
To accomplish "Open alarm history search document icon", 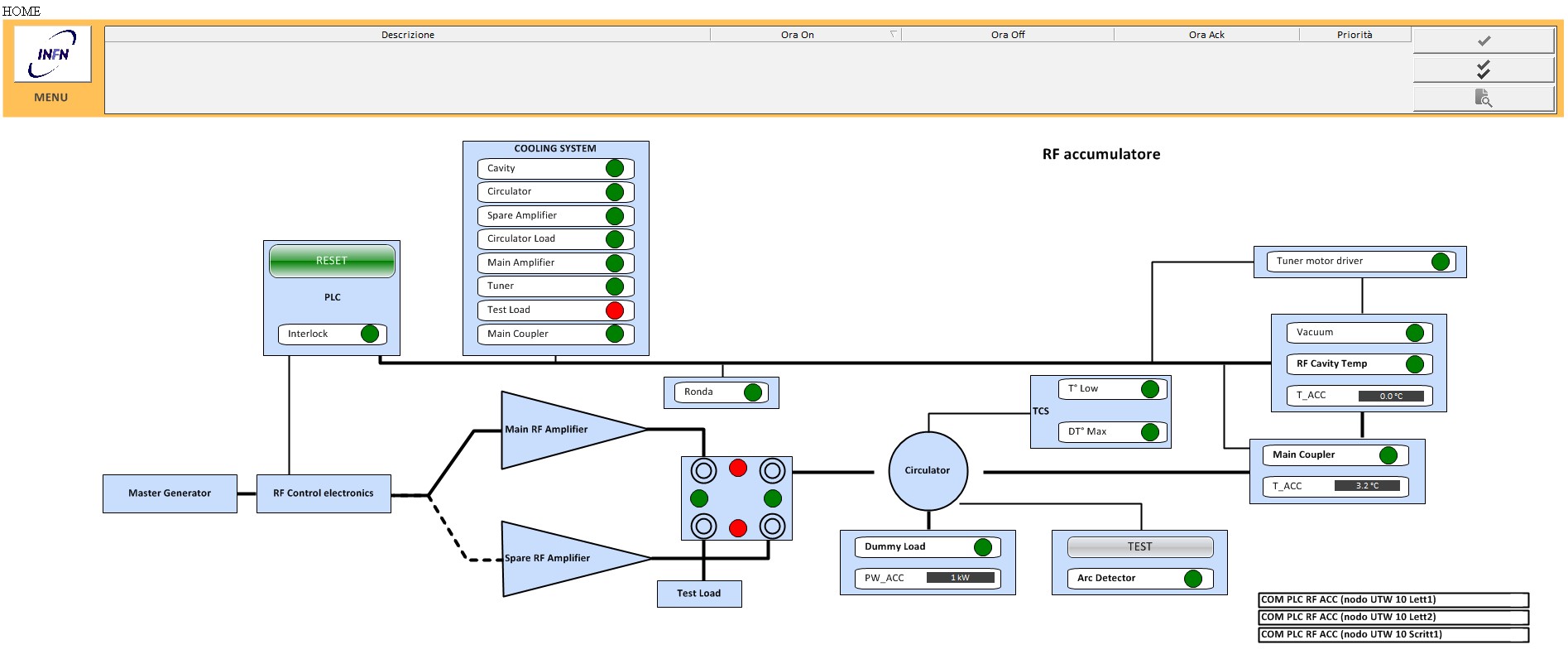I will coord(1484,99).
